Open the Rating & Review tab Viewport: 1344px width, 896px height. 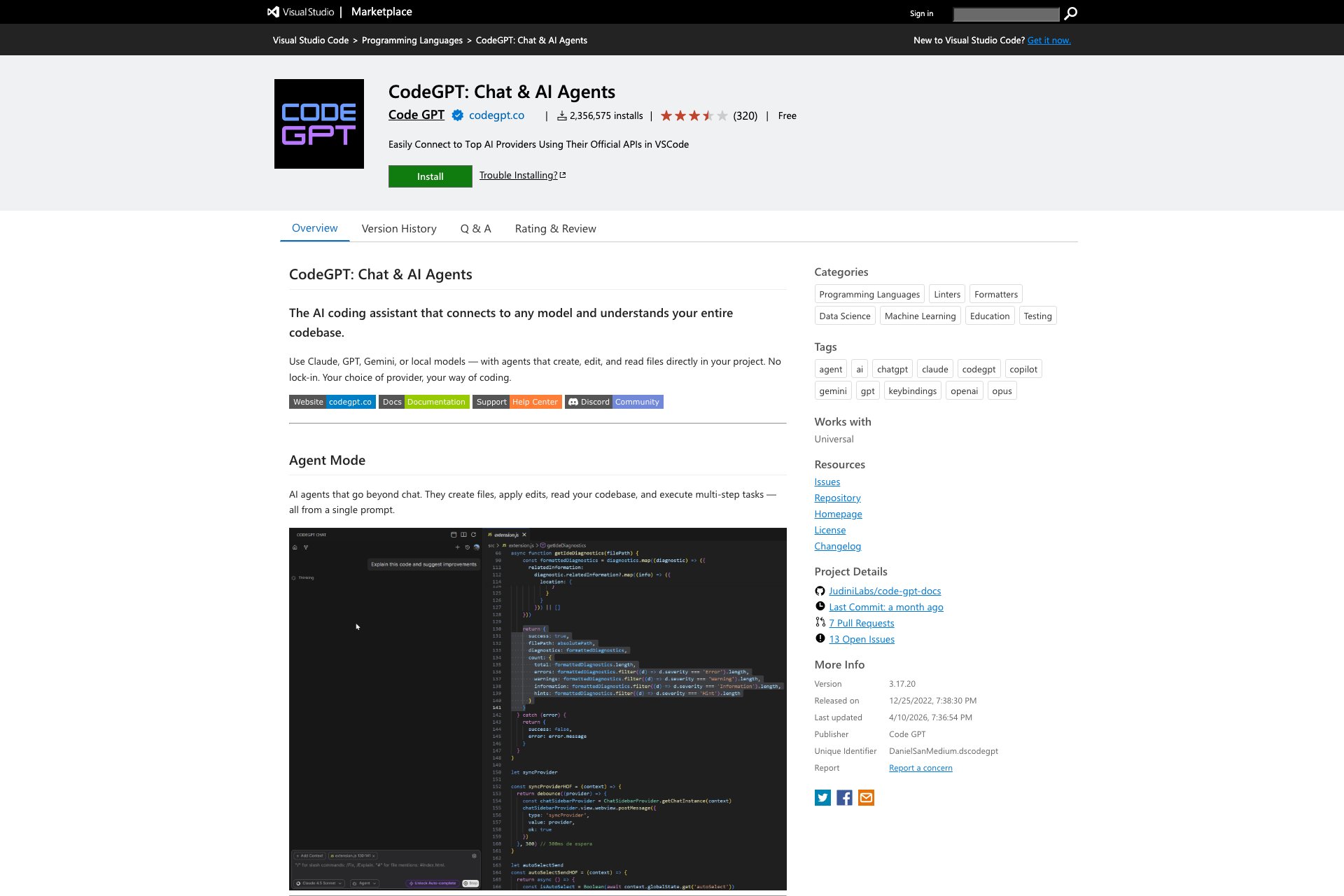click(555, 228)
